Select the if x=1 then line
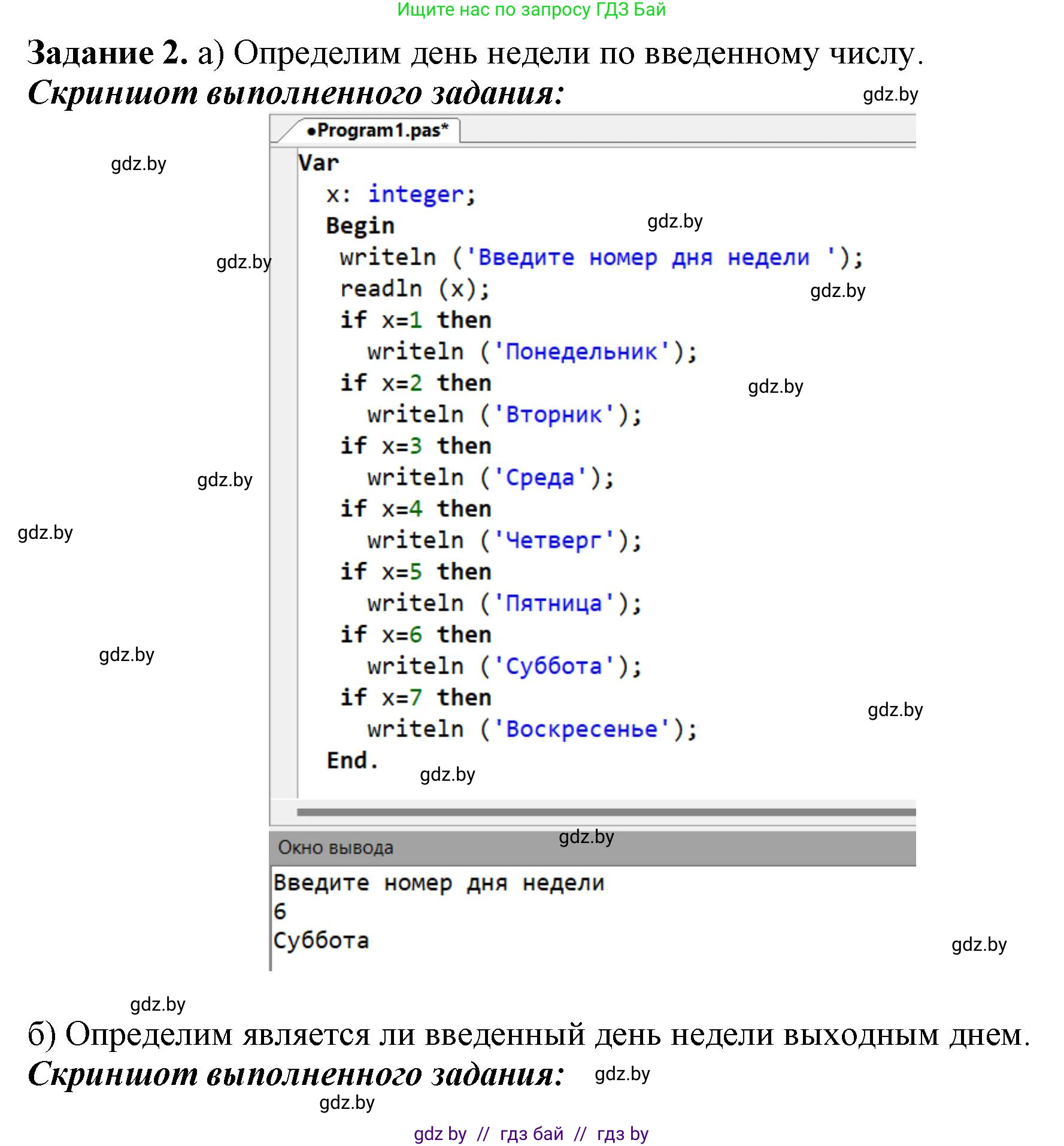This screenshot has height=1146, width=1064. [415, 320]
